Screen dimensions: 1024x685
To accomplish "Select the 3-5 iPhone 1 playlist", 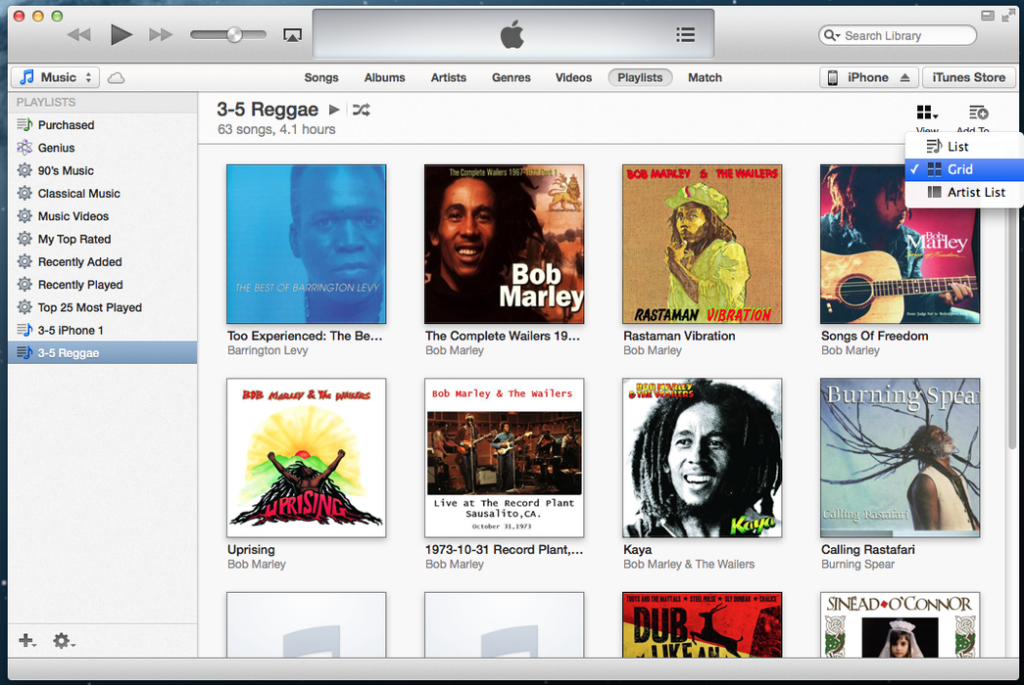I will point(103,330).
